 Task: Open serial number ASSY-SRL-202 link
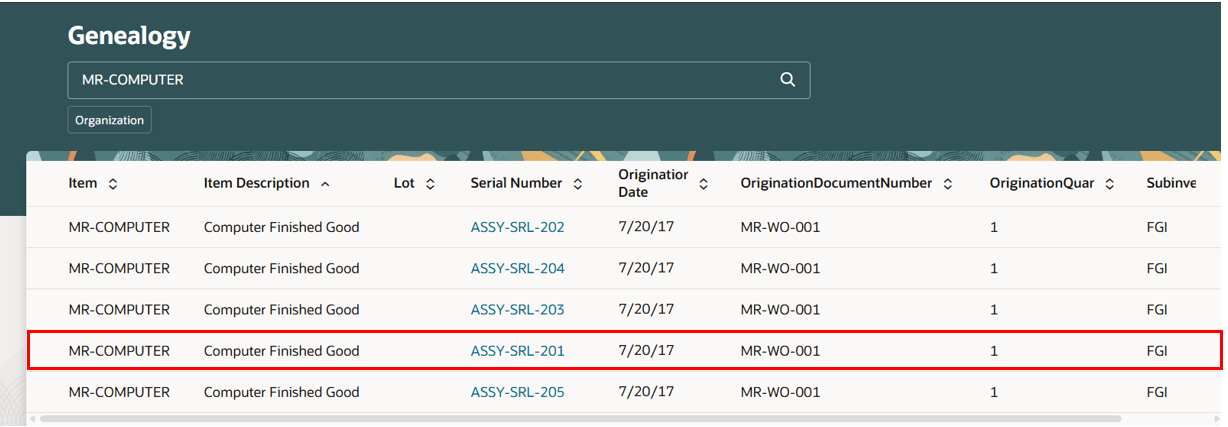click(517, 227)
